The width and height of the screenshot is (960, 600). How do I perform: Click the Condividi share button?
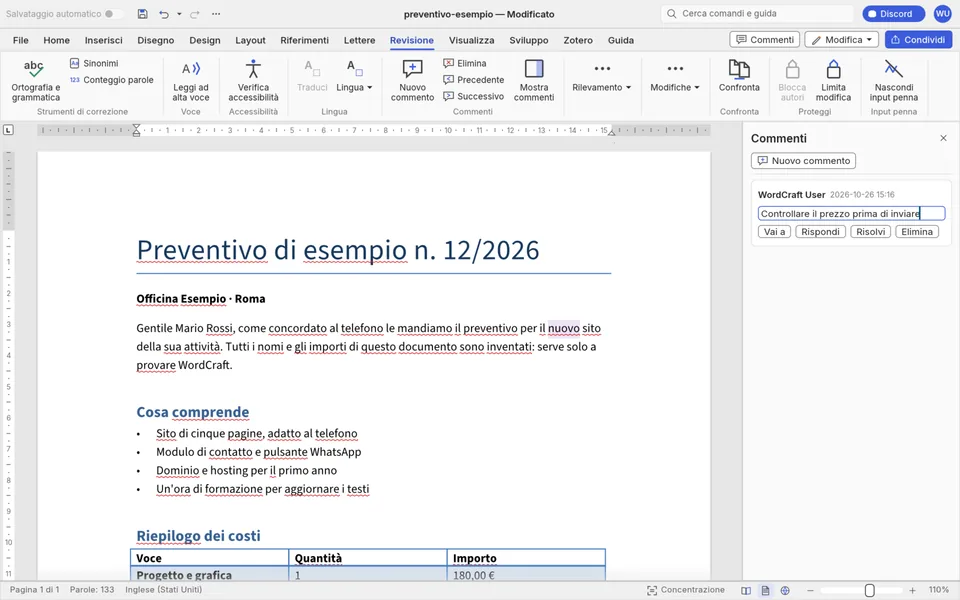(x=918, y=39)
